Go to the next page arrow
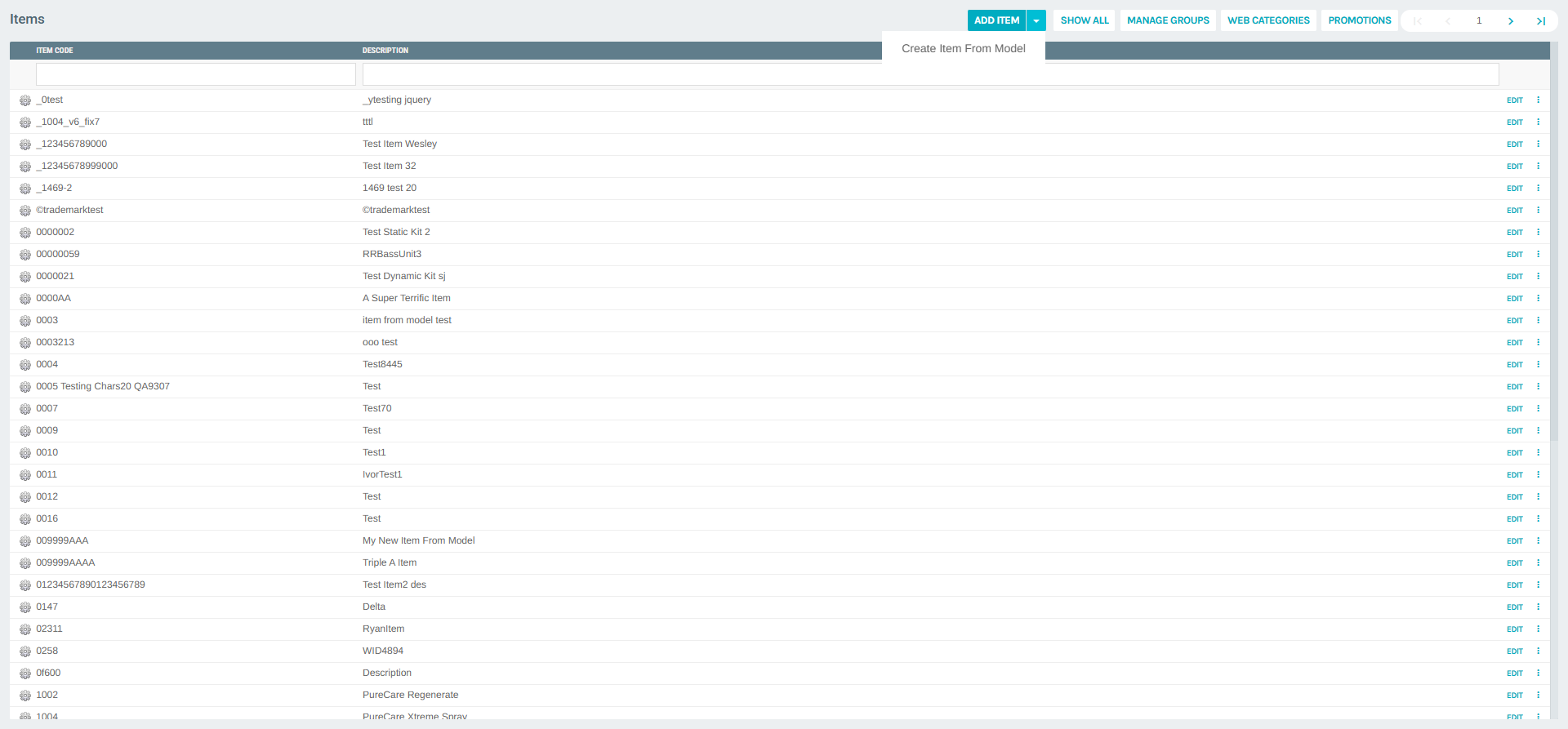The image size is (1568, 729). 1510,21
